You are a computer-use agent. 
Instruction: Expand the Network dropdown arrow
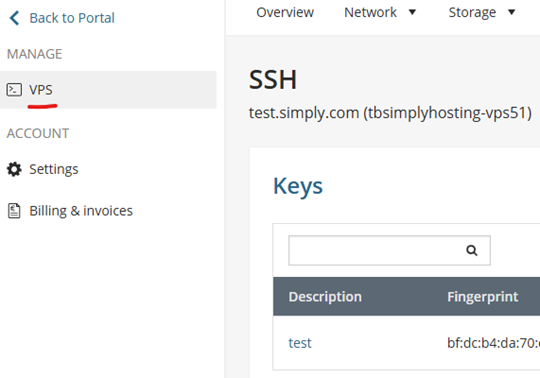coord(412,12)
